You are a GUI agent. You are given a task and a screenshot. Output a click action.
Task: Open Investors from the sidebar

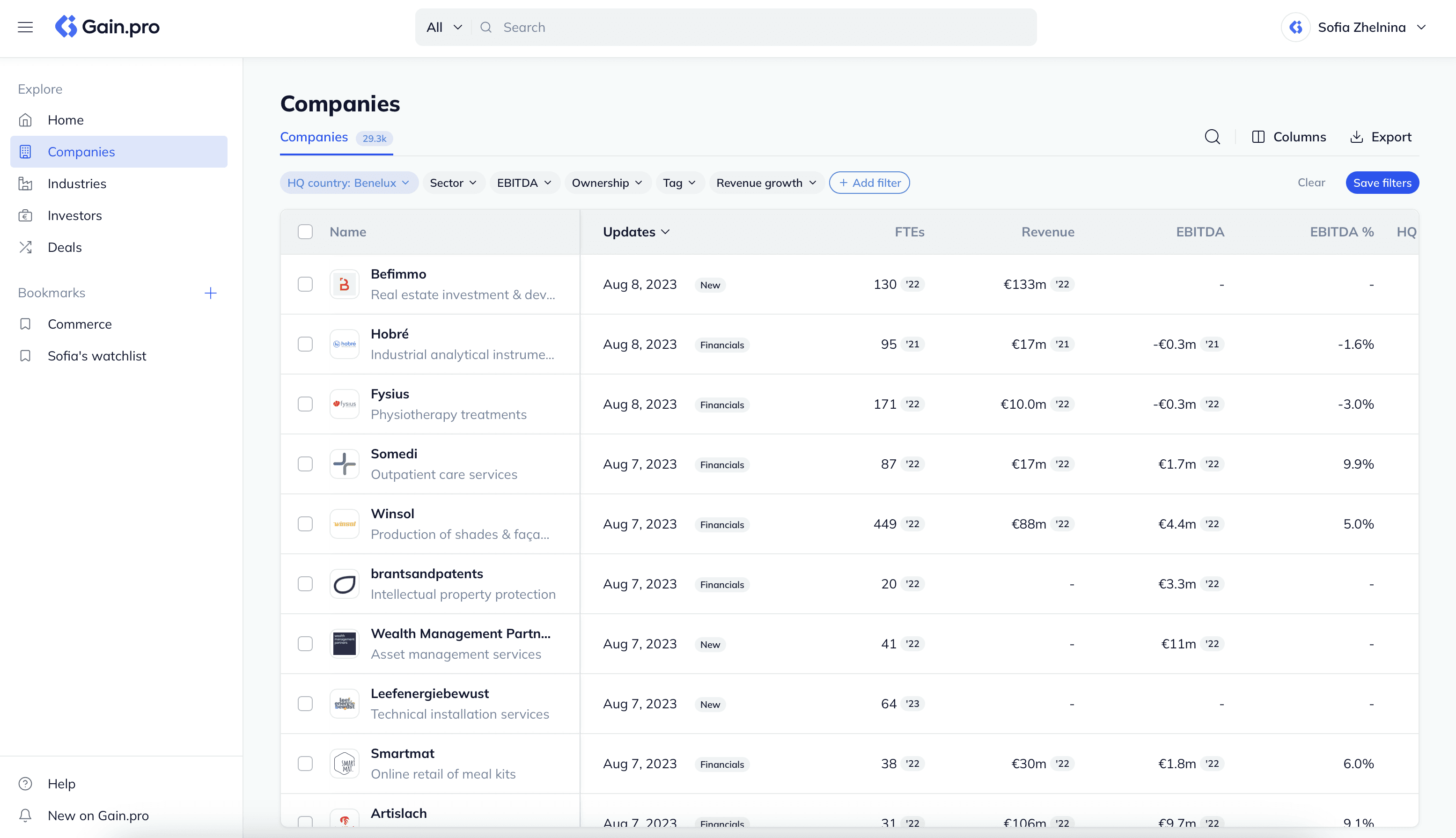(118, 215)
